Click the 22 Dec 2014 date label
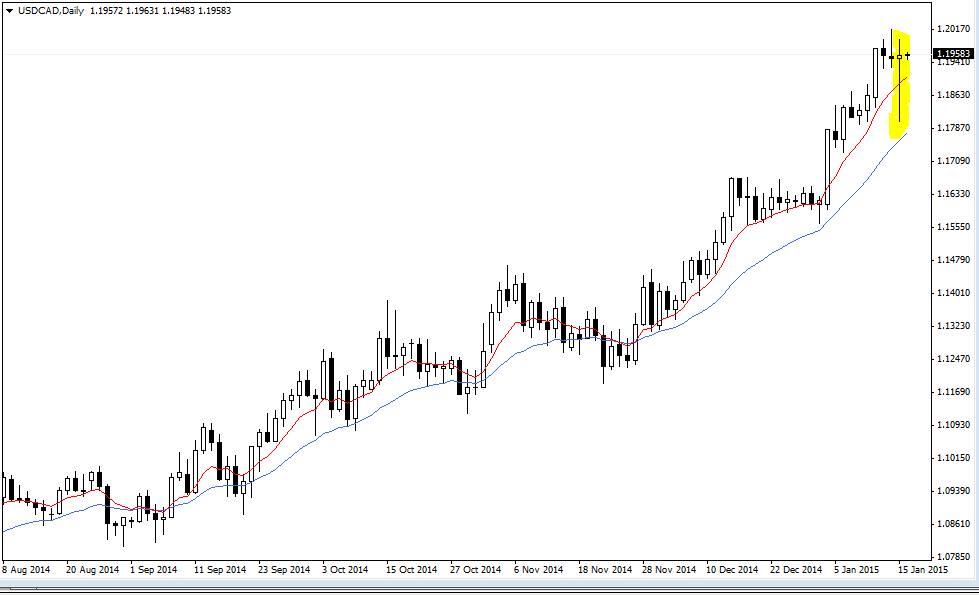 click(796, 569)
